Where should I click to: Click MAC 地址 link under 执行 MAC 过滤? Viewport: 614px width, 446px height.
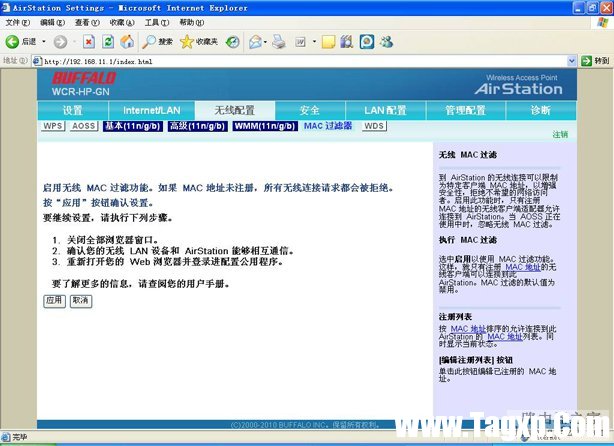click(522, 267)
